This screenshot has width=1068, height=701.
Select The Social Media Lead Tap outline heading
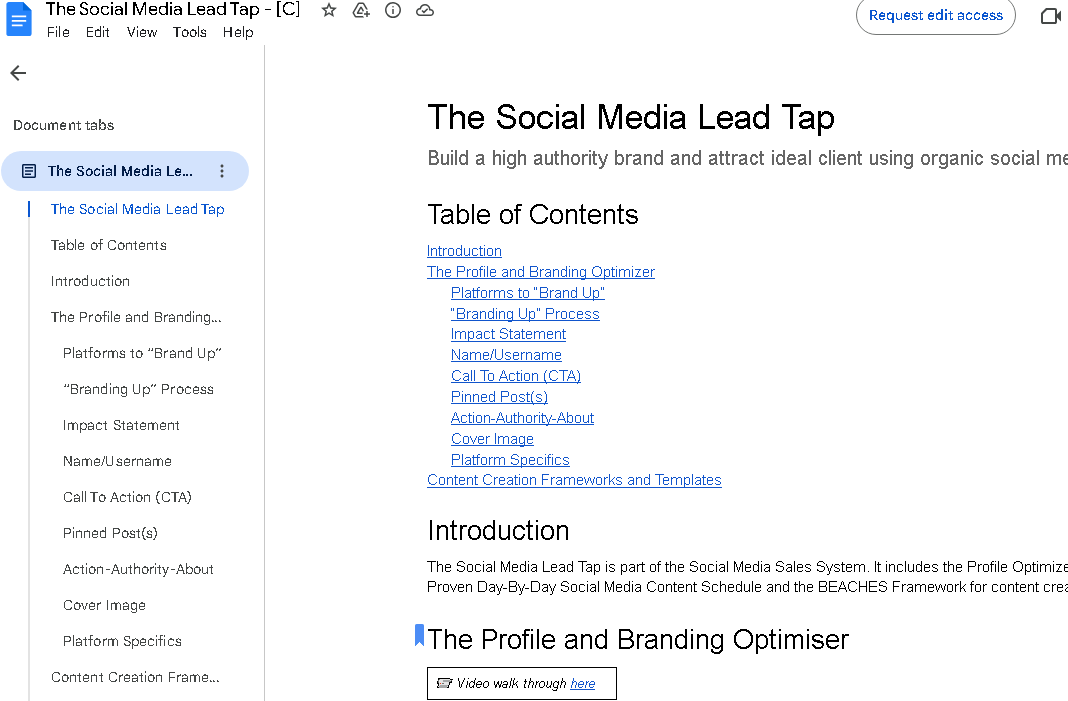click(138, 209)
